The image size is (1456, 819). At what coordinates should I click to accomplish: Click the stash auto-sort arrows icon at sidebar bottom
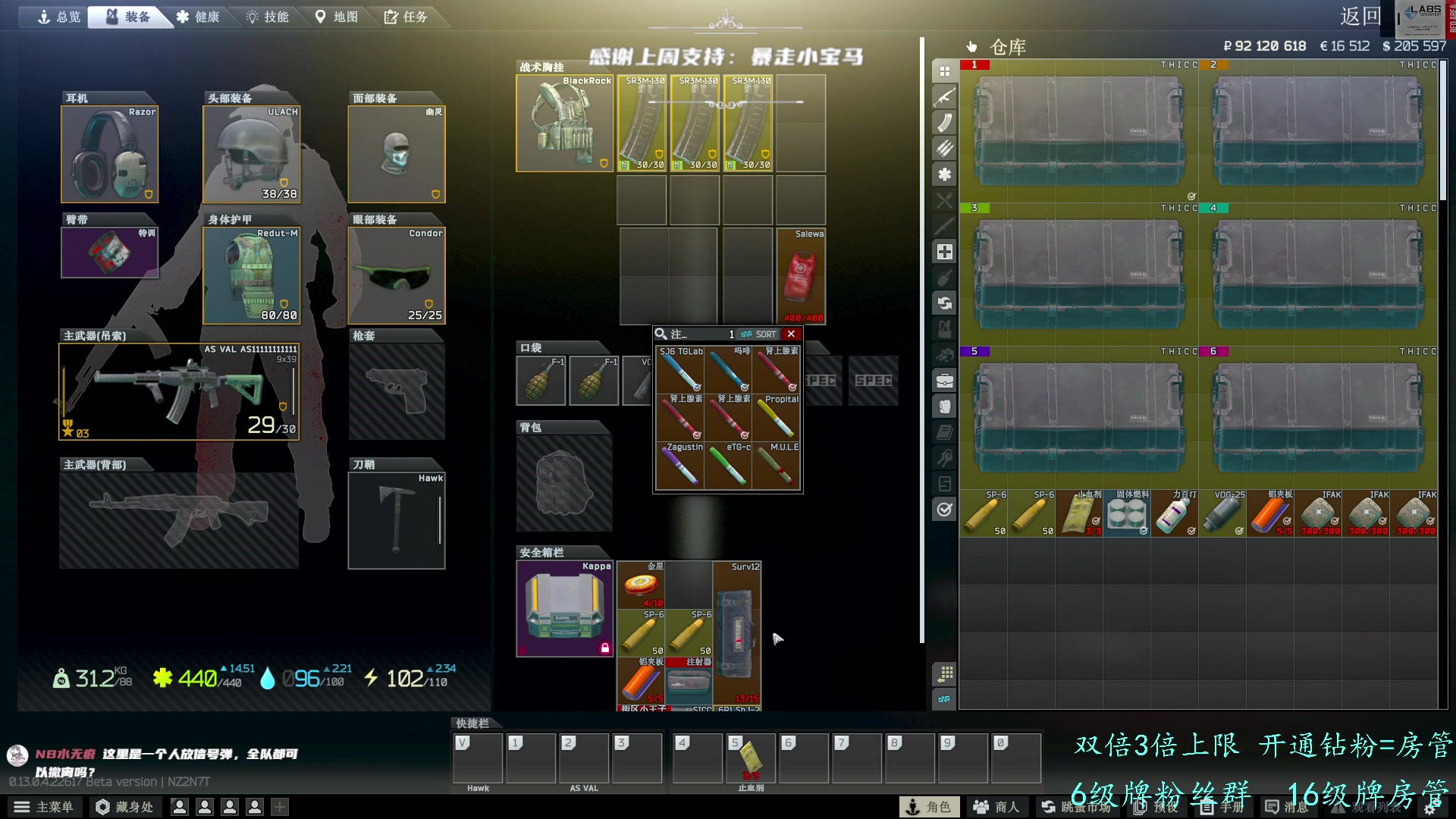click(944, 699)
